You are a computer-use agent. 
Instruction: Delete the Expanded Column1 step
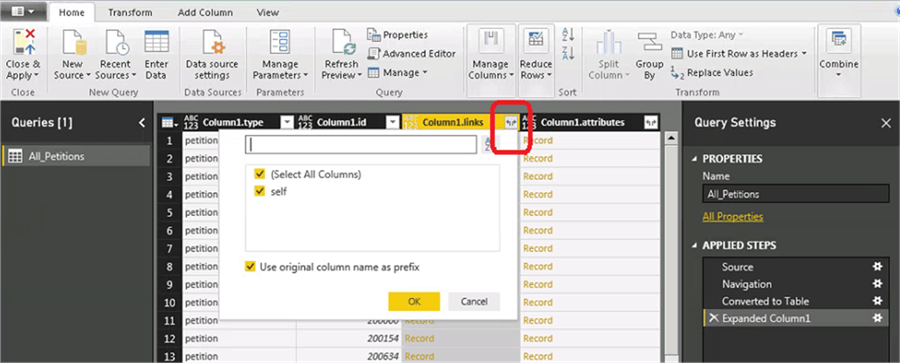coord(713,318)
